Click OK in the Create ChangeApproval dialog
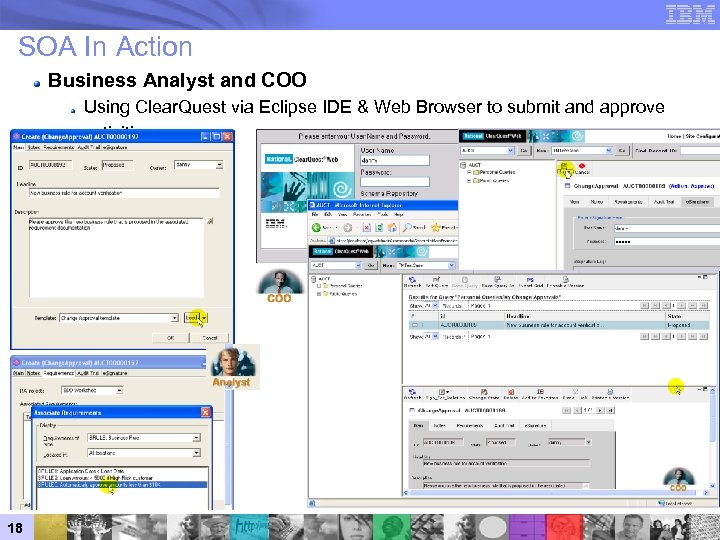The image size is (720, 540). pos(170,338)
